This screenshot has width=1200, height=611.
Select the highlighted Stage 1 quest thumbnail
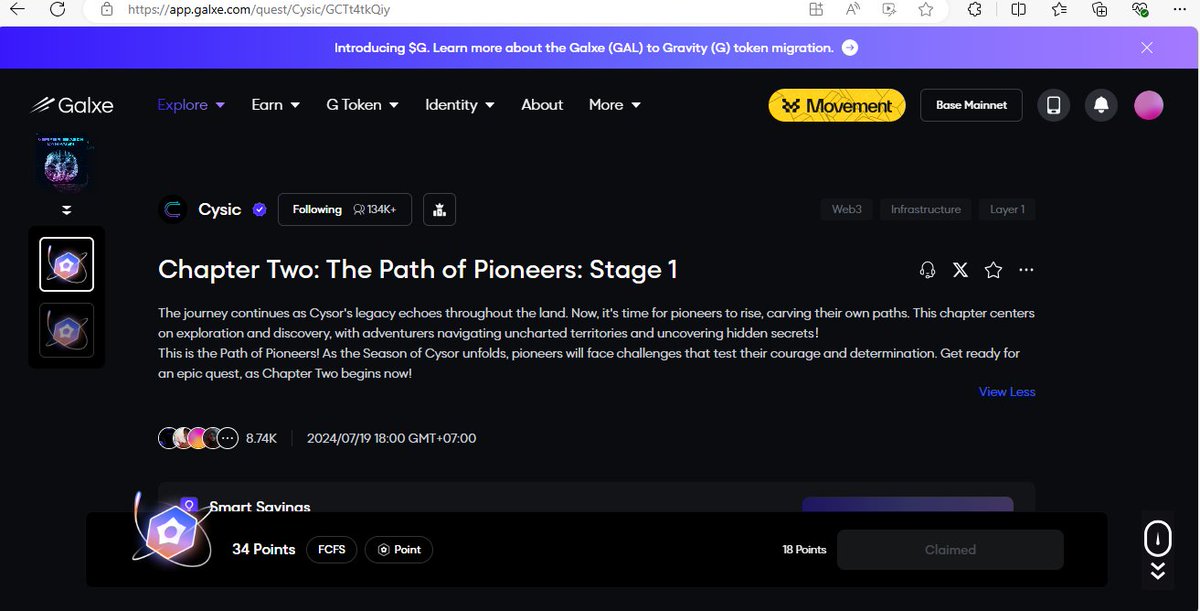tap(66, 264)
